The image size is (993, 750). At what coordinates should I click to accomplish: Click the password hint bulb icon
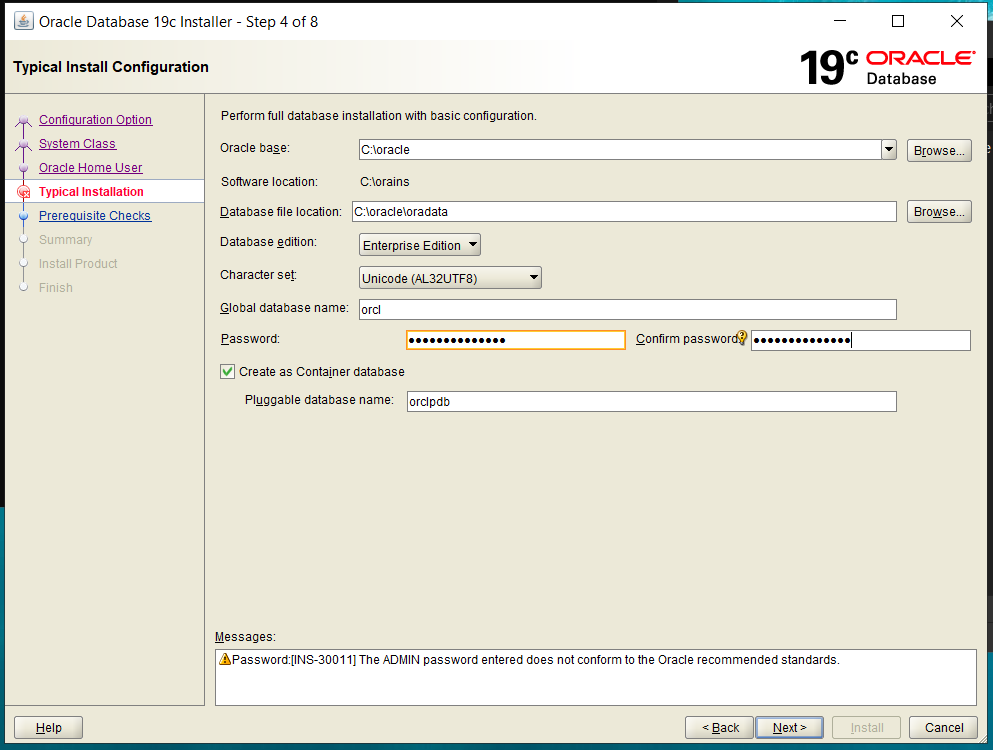tap(742, 338)
